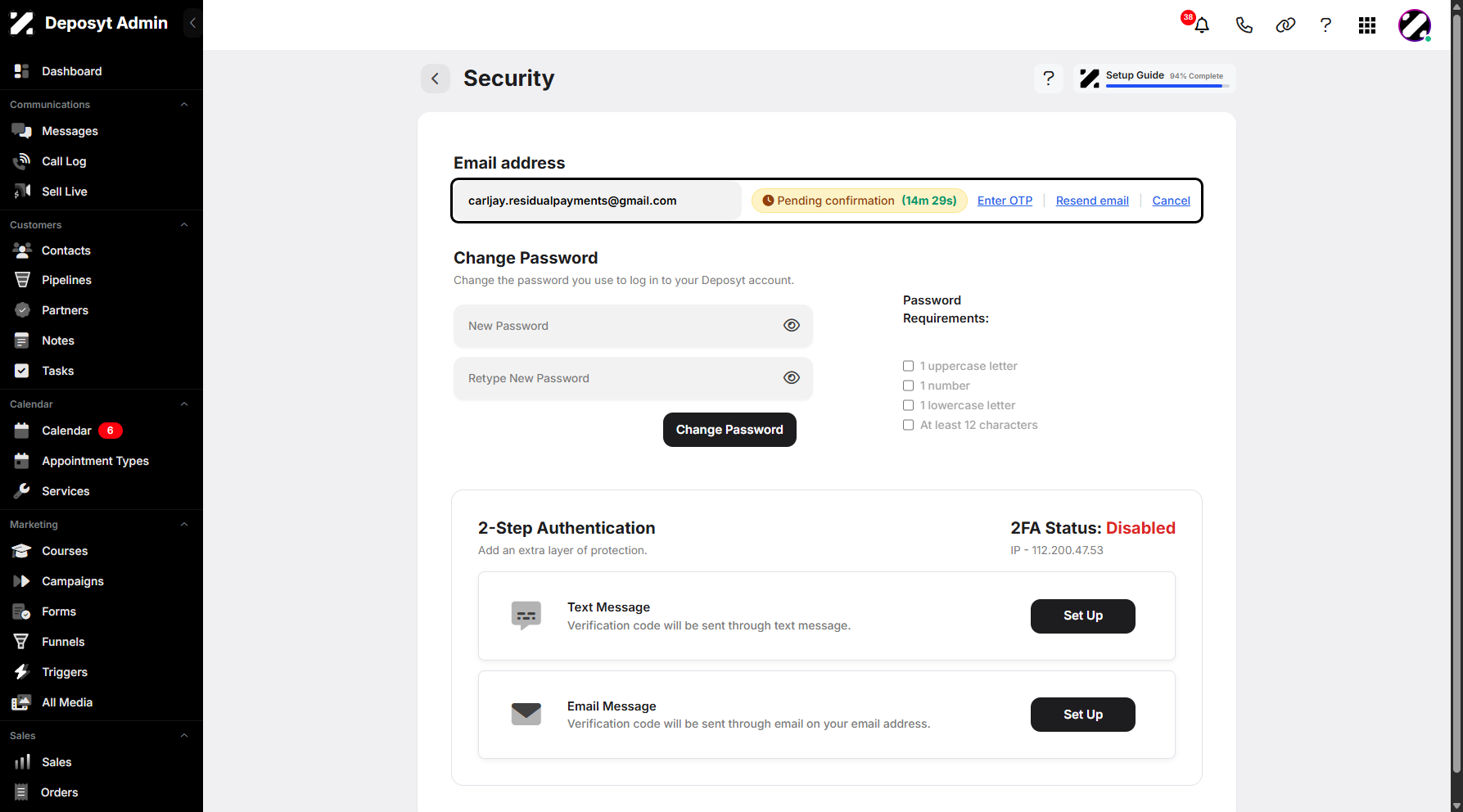Tick the 1 lowercase letter checkbox
The height and width of the screenshot is (812, 1463).
pos(908,405)
